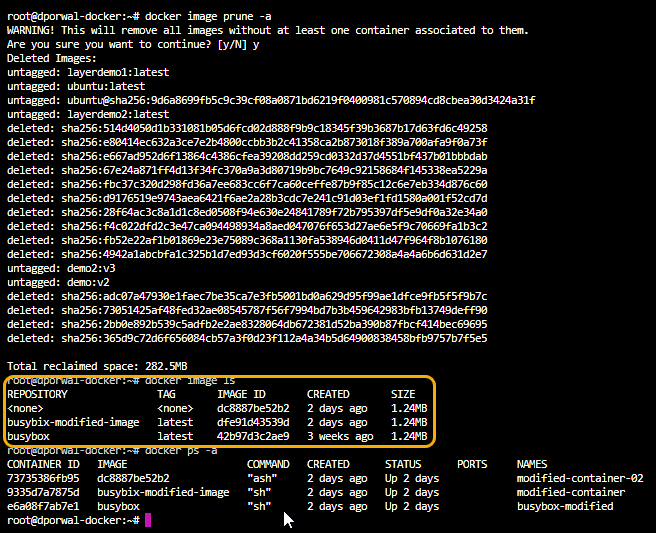Click 'busybox' in the repository column

click(28, 436)
